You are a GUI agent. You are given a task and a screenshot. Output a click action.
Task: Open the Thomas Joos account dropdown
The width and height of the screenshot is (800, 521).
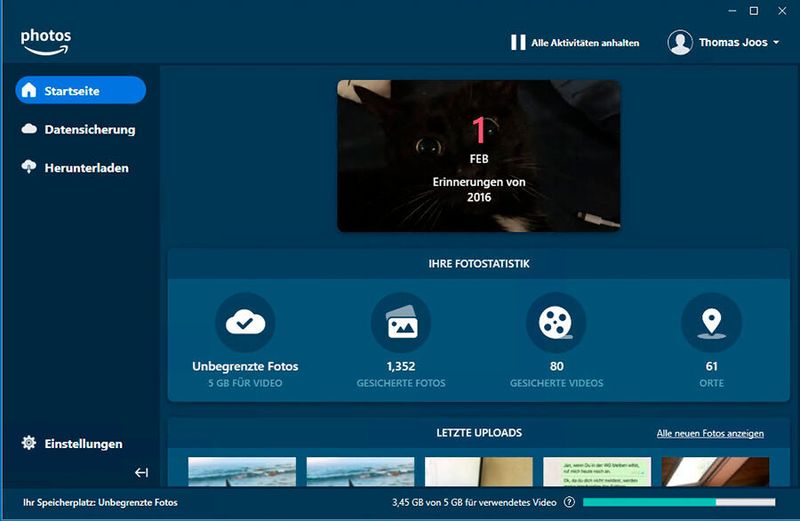[738, 42]
